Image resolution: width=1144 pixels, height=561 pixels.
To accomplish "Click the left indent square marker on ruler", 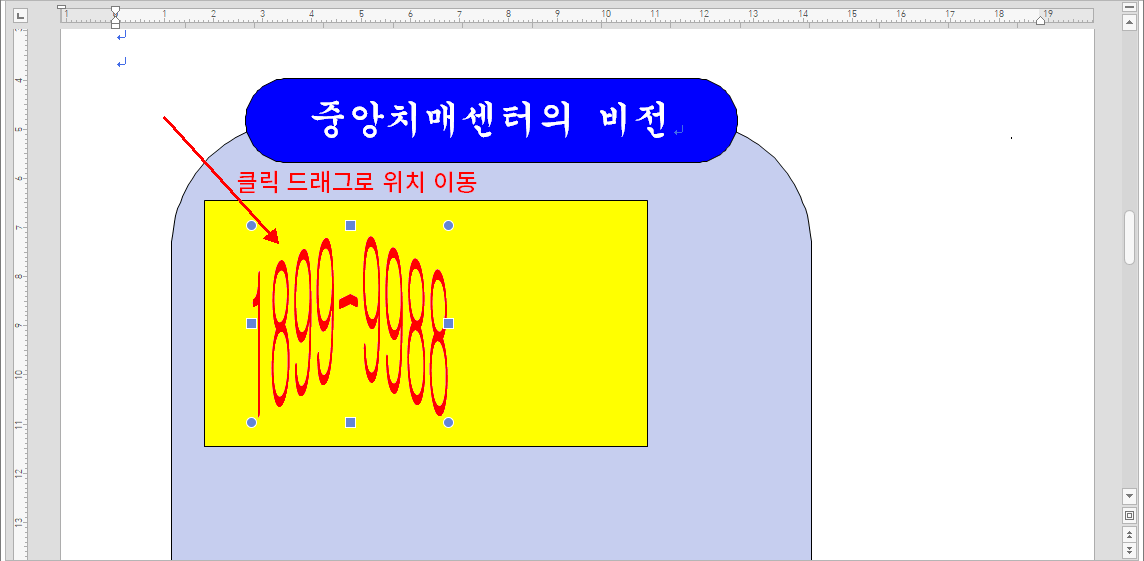I will 115,26.
